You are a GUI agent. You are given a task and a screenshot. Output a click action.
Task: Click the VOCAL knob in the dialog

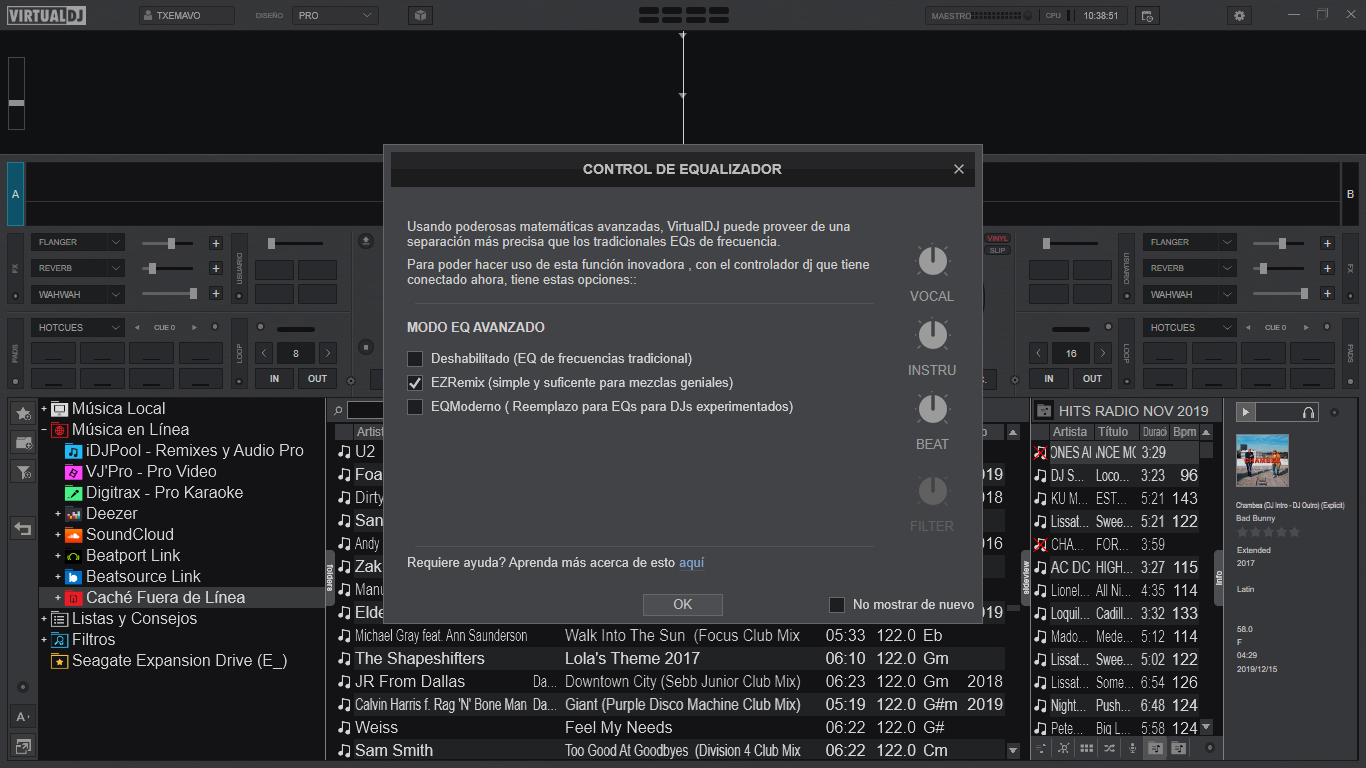(932, 261)
